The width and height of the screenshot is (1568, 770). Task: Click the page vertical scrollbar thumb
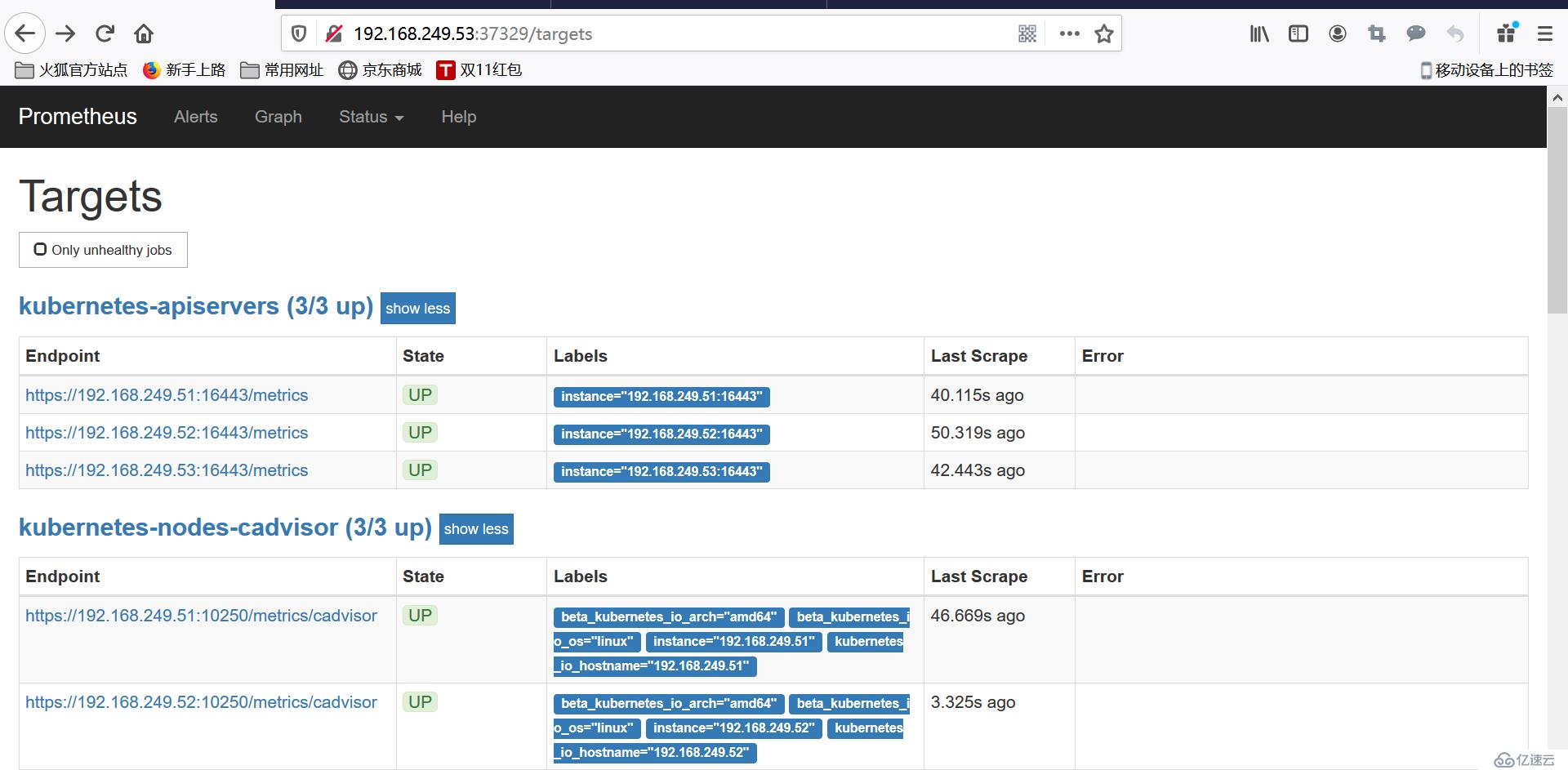point(1557,209)
